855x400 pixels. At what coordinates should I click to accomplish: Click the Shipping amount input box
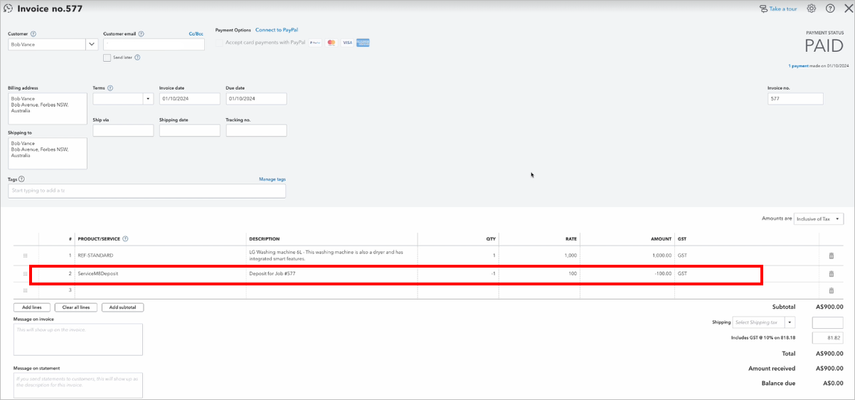[x=828, y=323]
